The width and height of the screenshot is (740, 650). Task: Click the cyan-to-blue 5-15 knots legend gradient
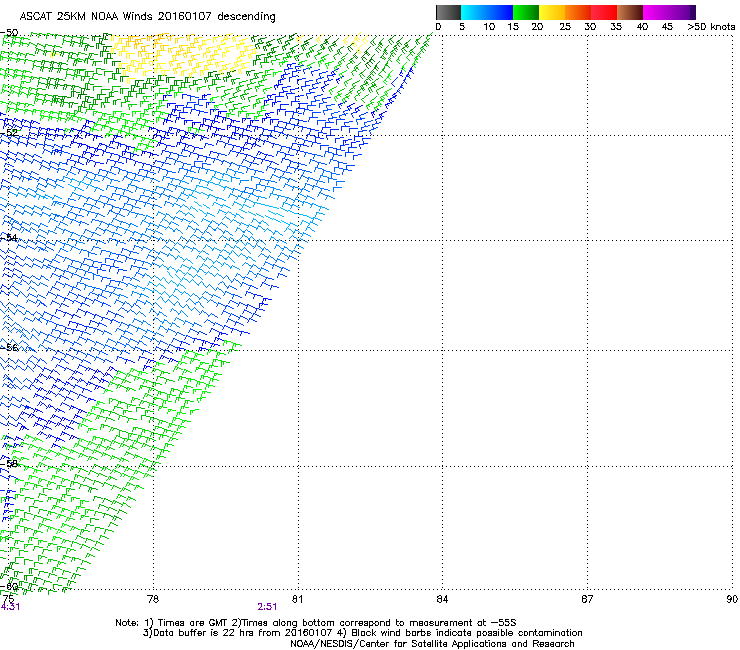(x=487, y=12)
